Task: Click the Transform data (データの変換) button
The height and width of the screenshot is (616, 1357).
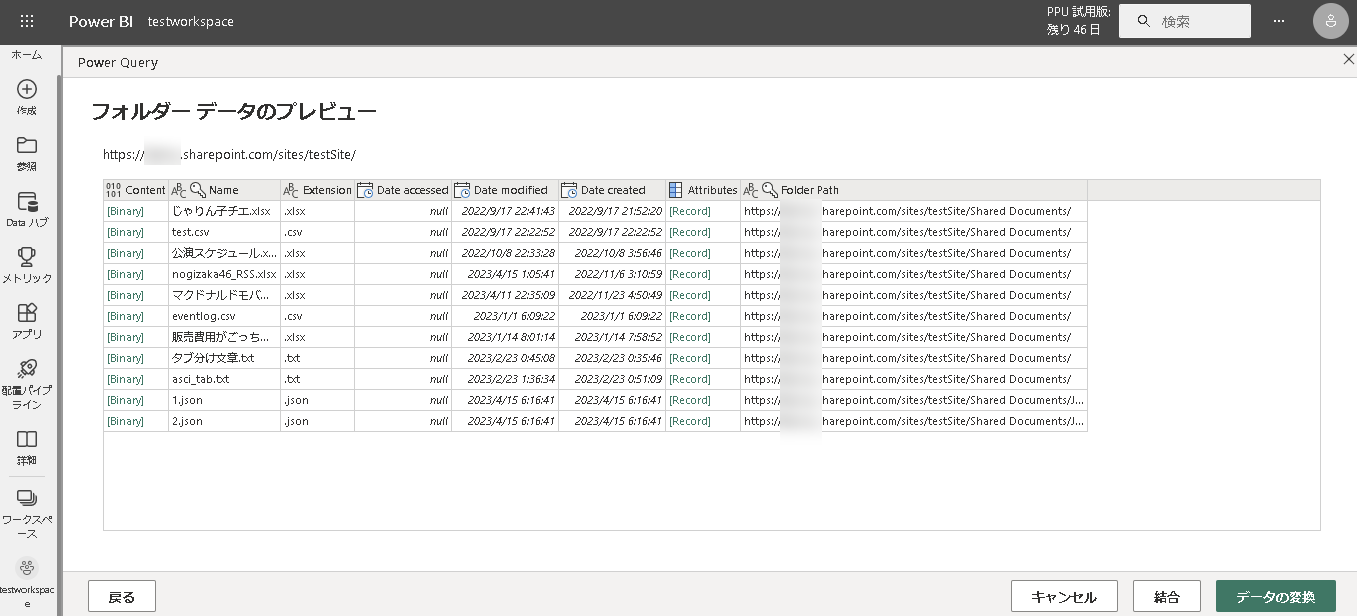Action: pos(1276,597)
